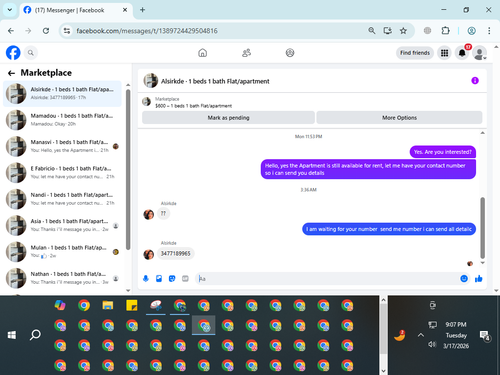Open the purple conversation info icon
The width and height of the screenshot is (500, 375).
pyautogui.click(x=475, y=81)
